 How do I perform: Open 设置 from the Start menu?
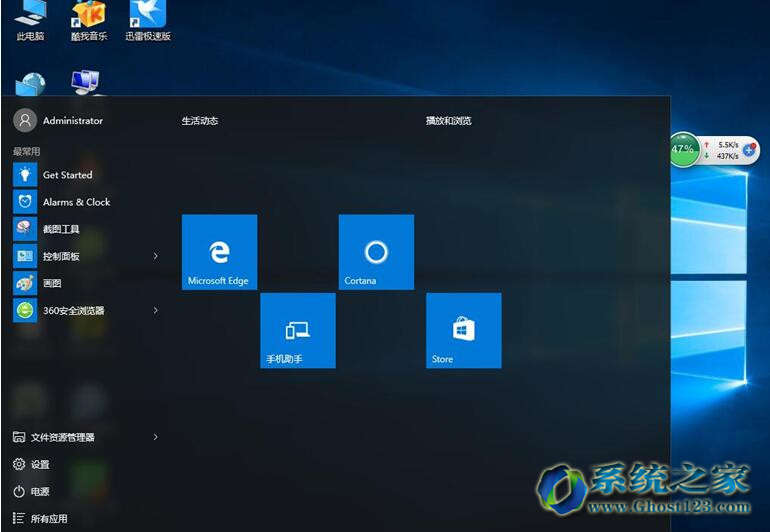pyautogui.click(x=40, y=464)
